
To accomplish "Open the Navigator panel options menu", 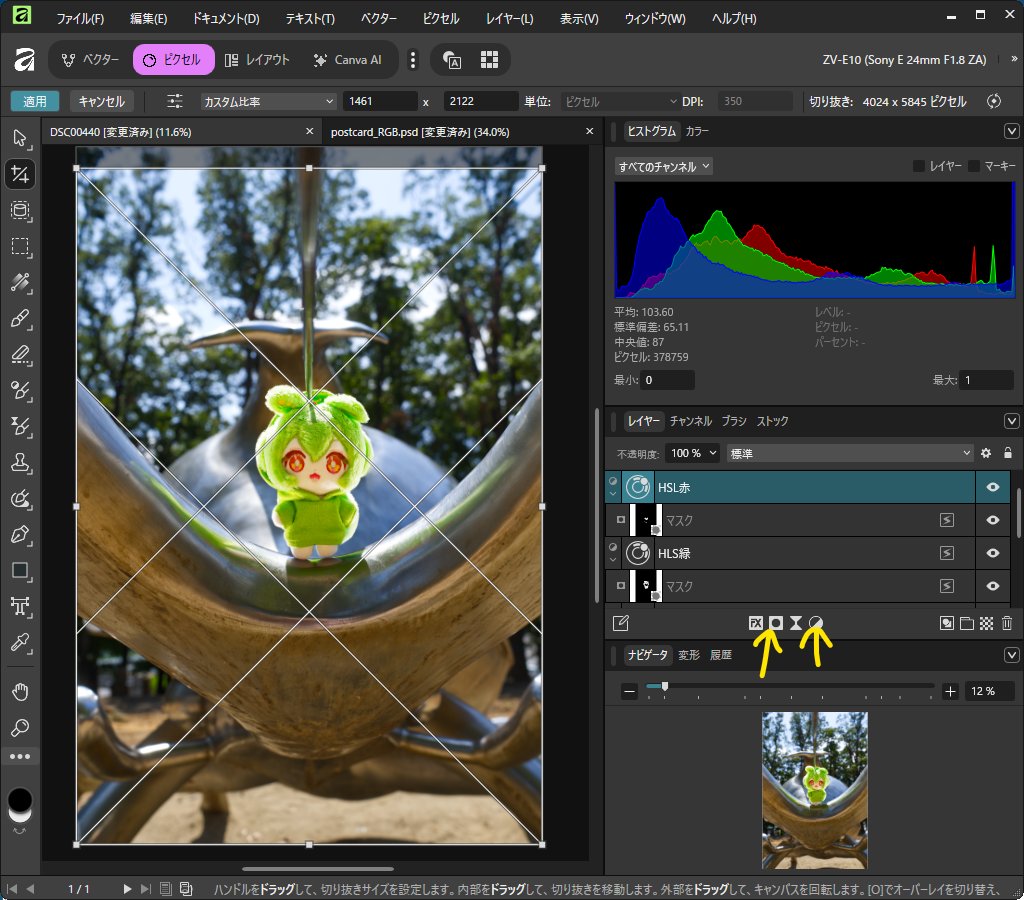I will click(1011, 654).
